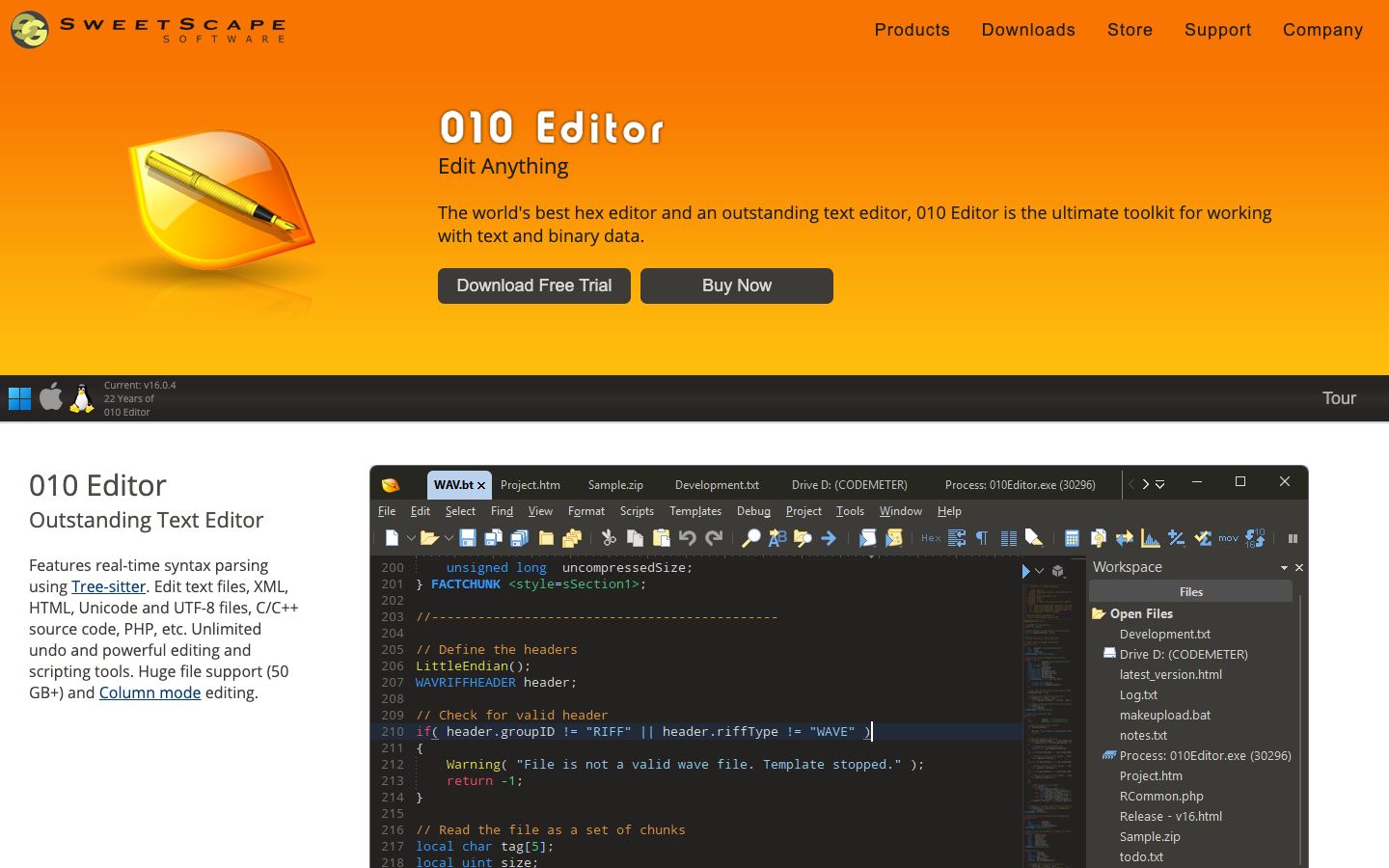Switch to the Sample.zip editor tab

click(615, 485)
